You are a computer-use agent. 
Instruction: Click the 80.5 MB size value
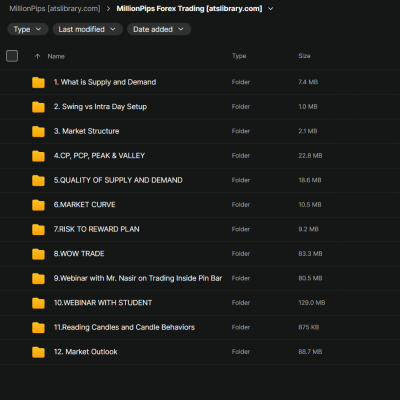point(310,278)
